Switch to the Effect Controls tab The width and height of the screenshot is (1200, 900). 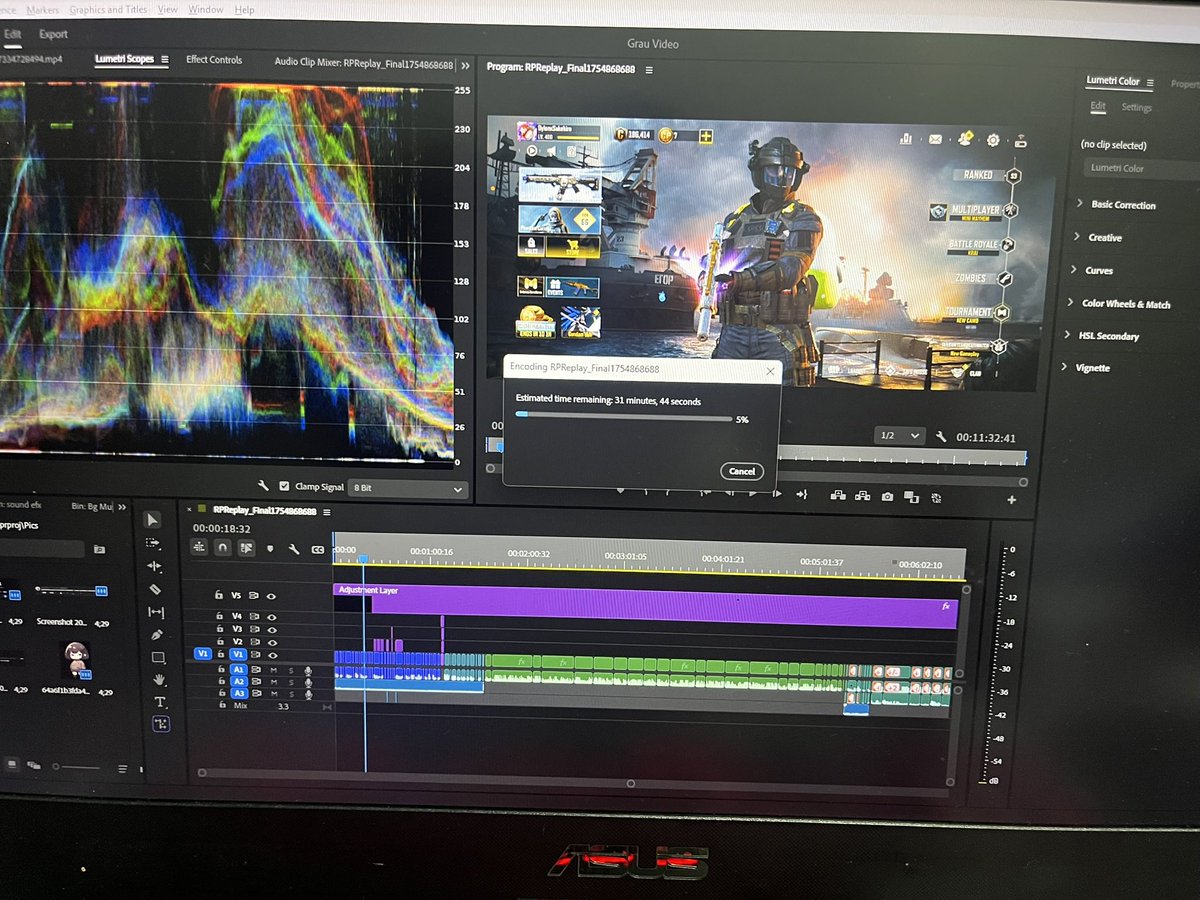tap(214, 59)
